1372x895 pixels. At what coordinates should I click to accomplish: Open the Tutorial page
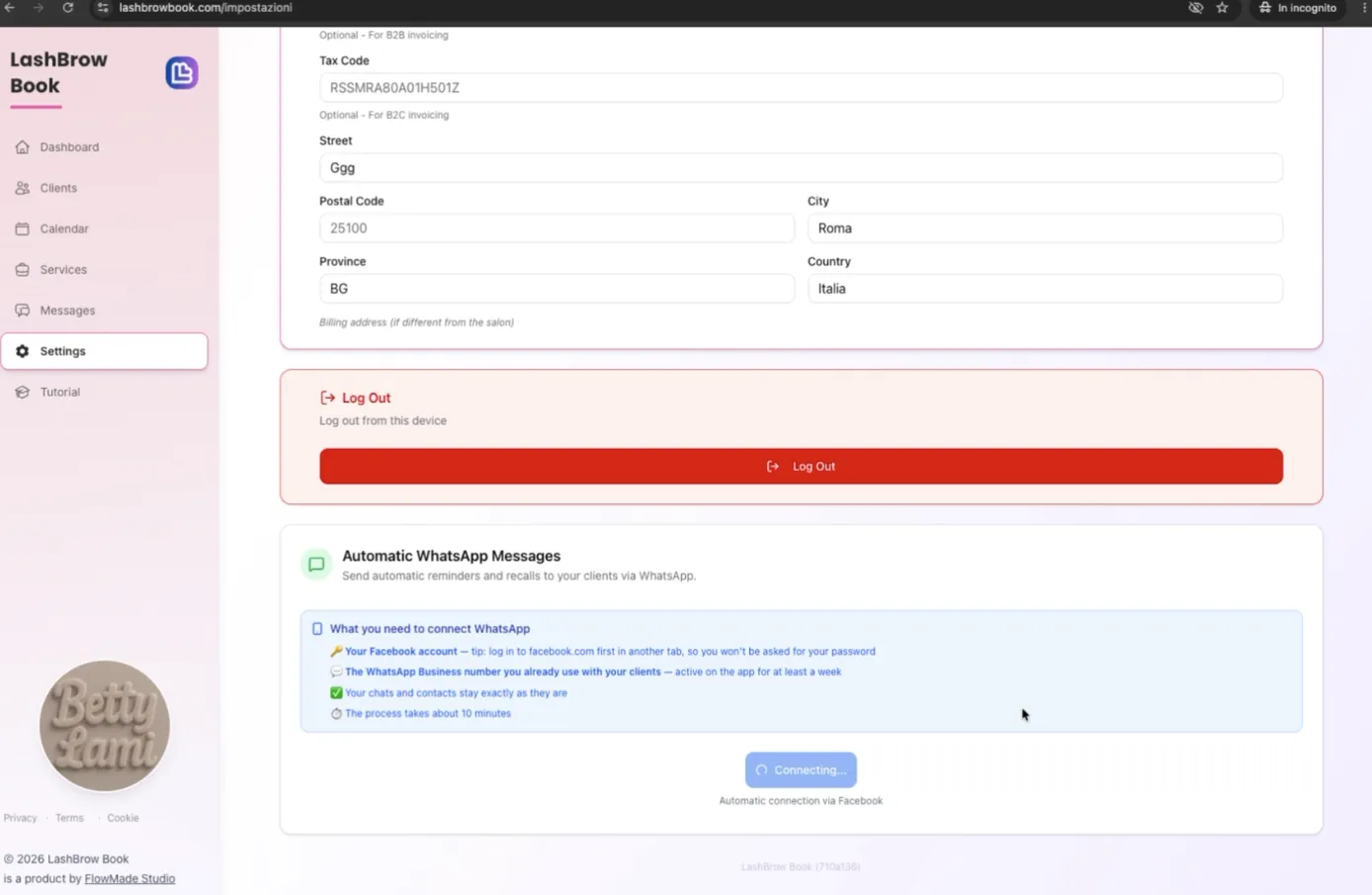104,392
